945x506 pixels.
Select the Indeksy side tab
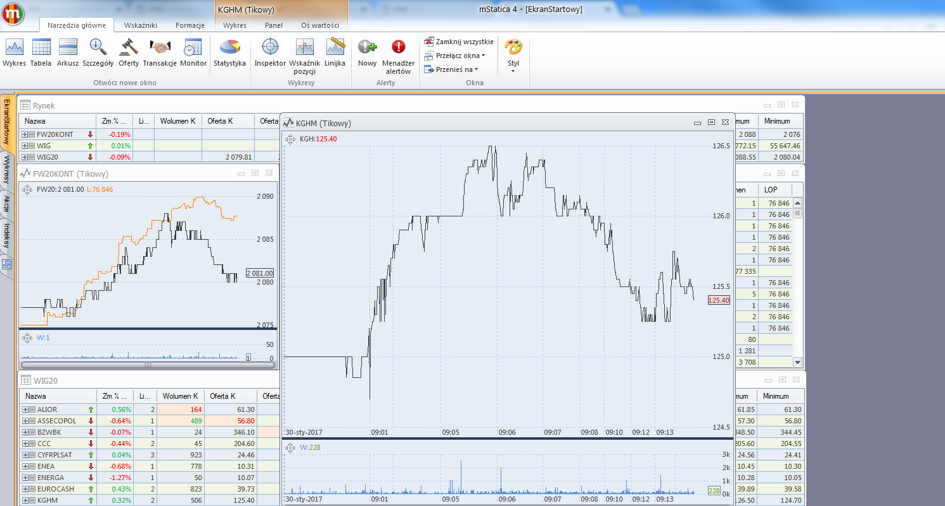click(7, 236)
